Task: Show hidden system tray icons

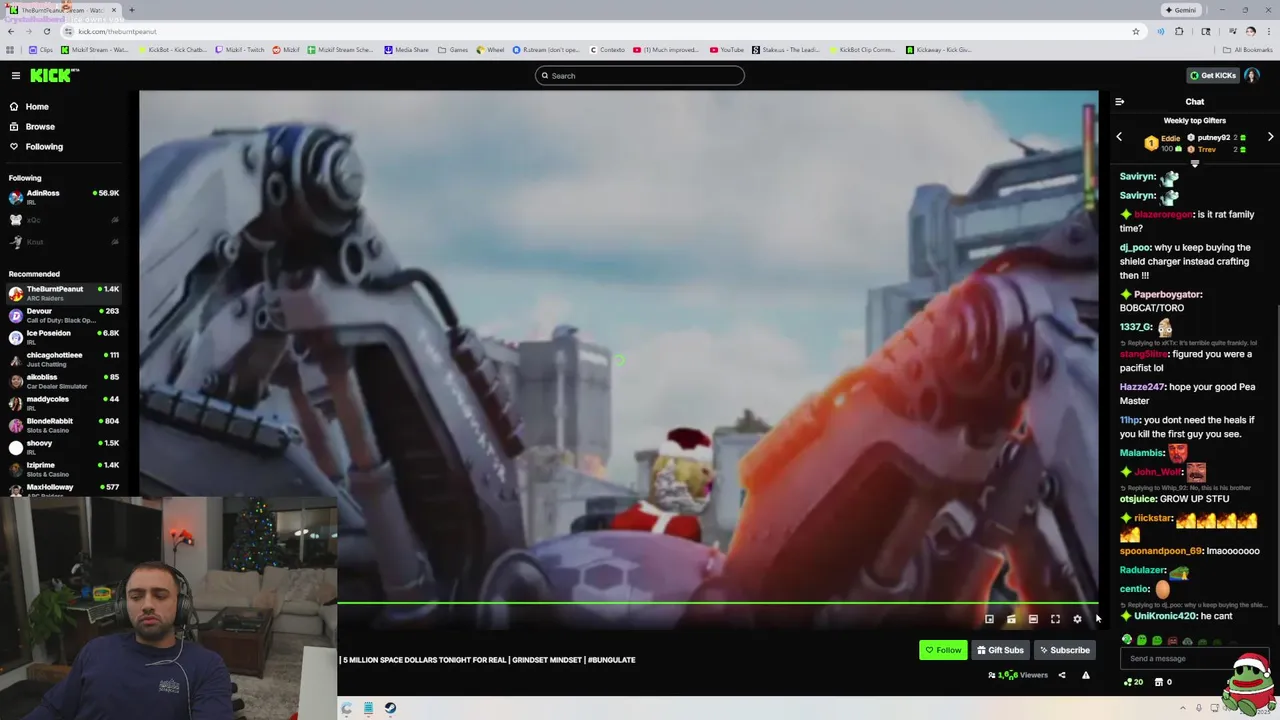Action: pos(1182,708)
